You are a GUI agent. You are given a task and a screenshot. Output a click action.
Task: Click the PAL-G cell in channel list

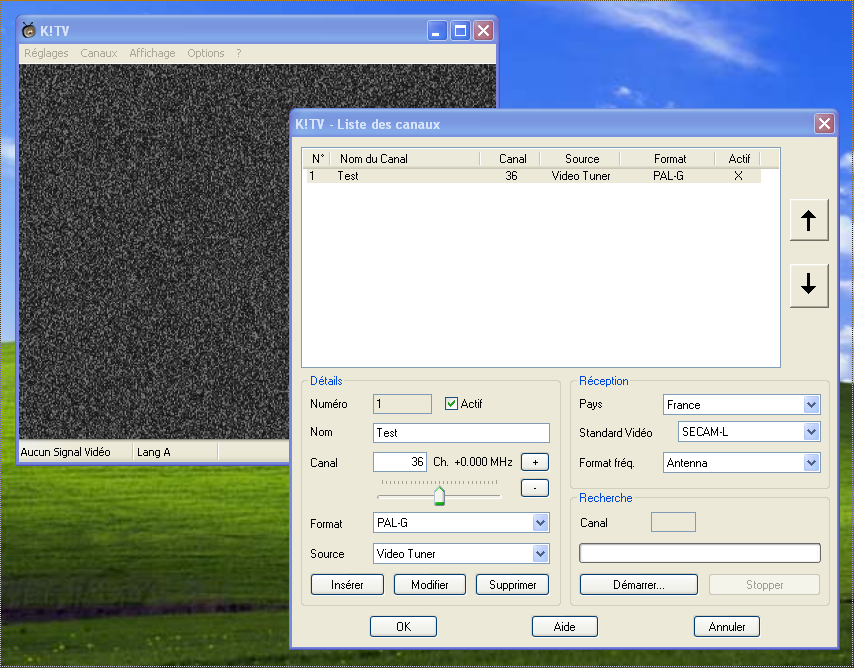[x=668, y=176]
